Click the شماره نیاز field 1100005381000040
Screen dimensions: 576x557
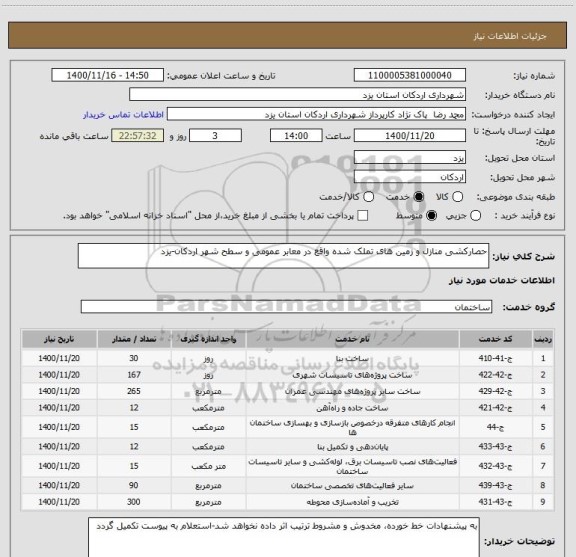pyautogui.click(x=410, y=75)
